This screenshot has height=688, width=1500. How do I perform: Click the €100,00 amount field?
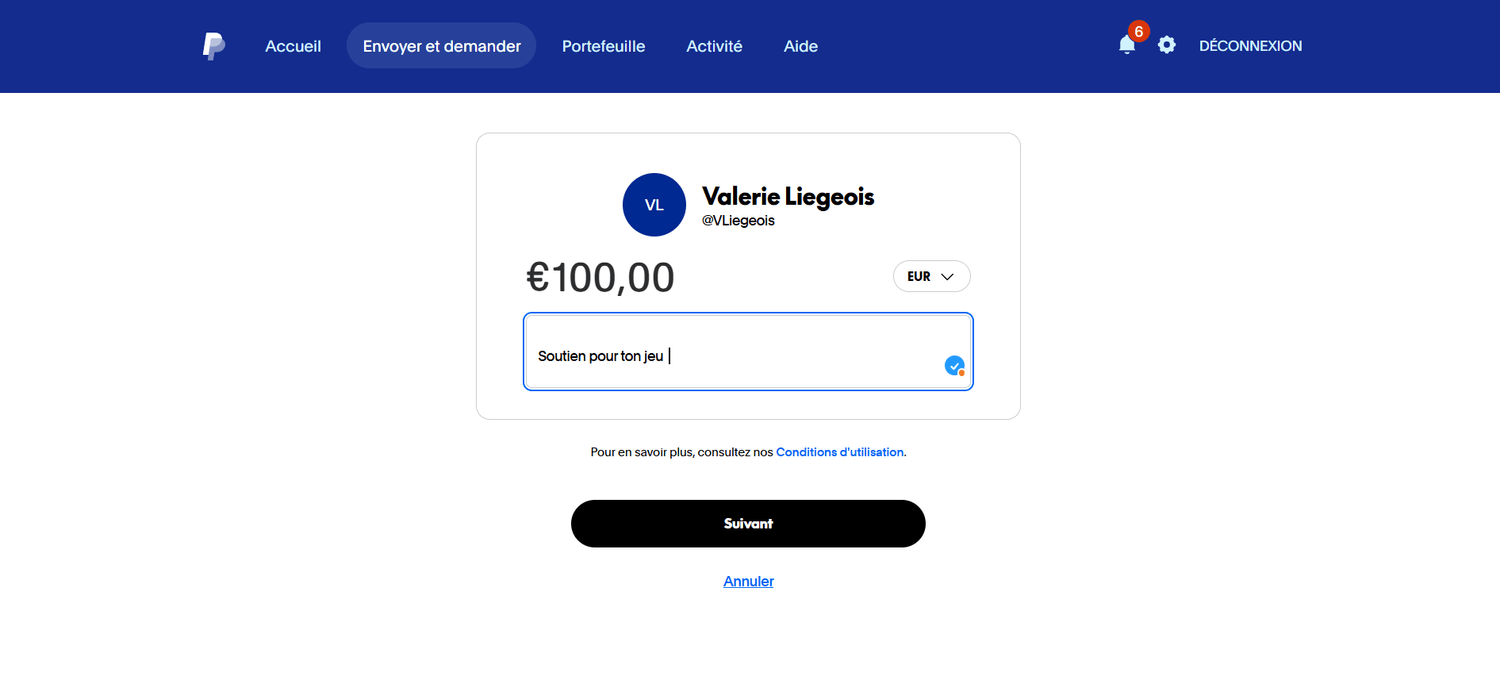tap(601, 278)
